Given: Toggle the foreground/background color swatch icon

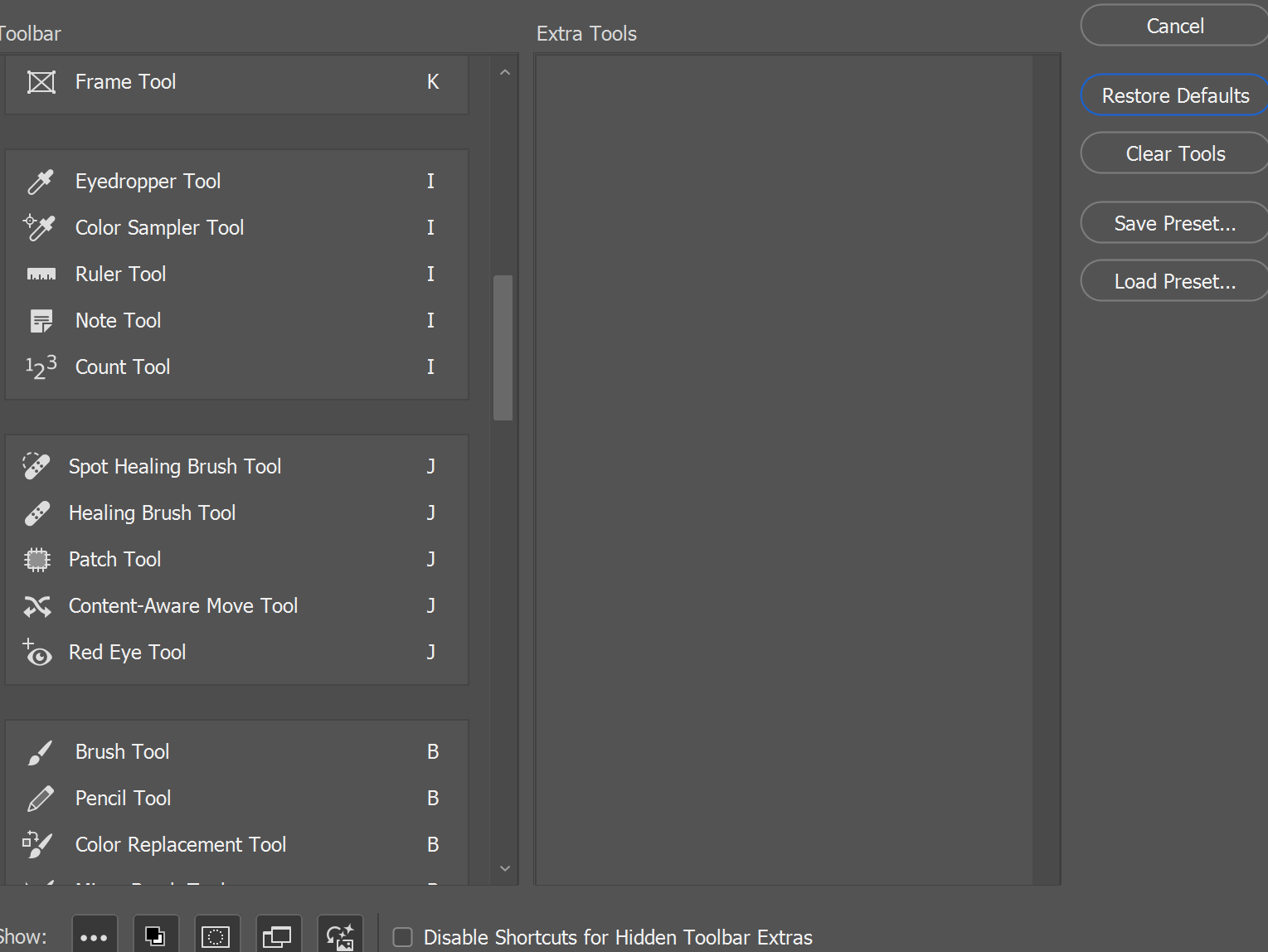Looking at the screenshot, I should coord(155,936).
